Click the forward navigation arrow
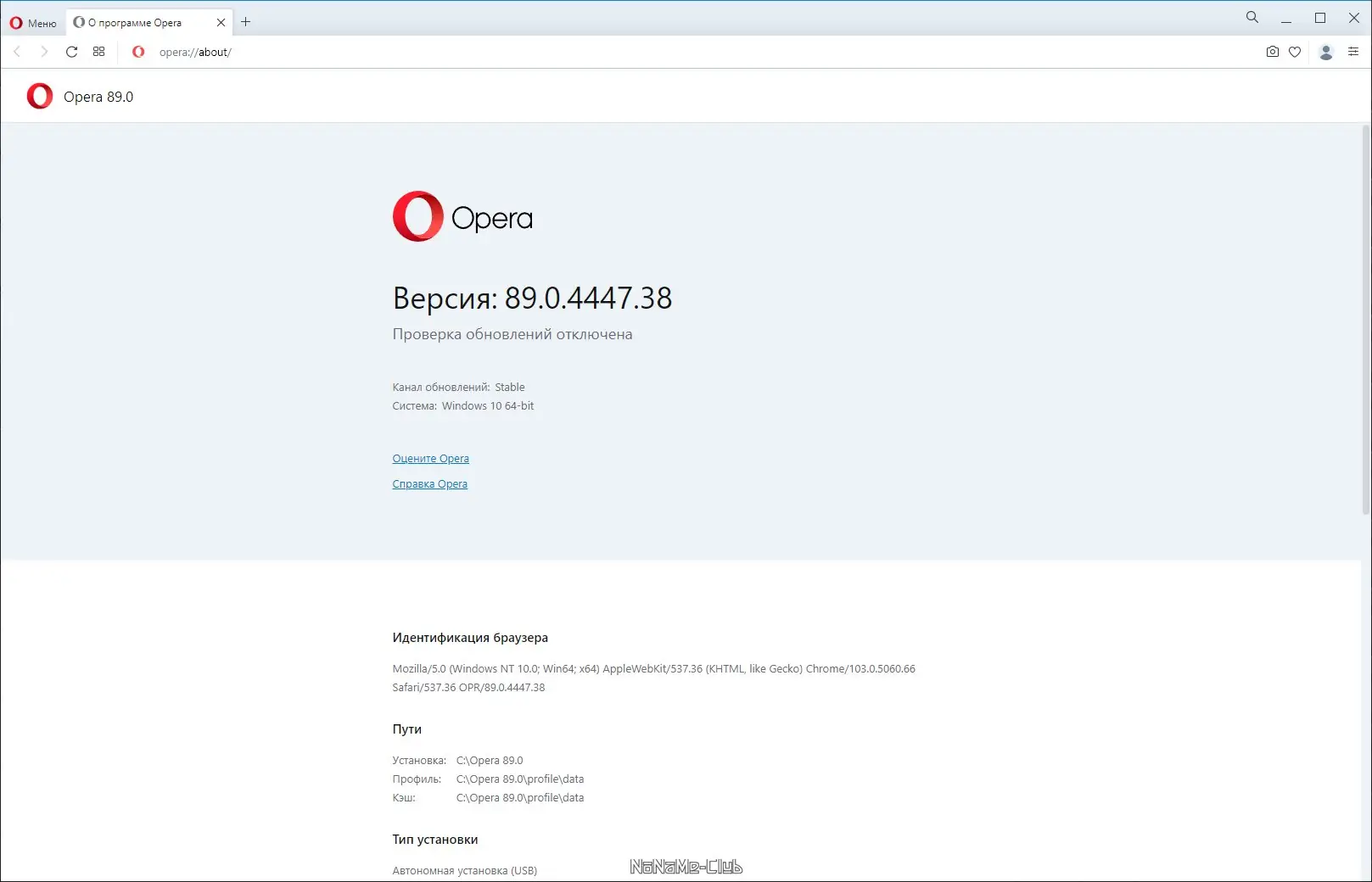 [x=44, y=52]
